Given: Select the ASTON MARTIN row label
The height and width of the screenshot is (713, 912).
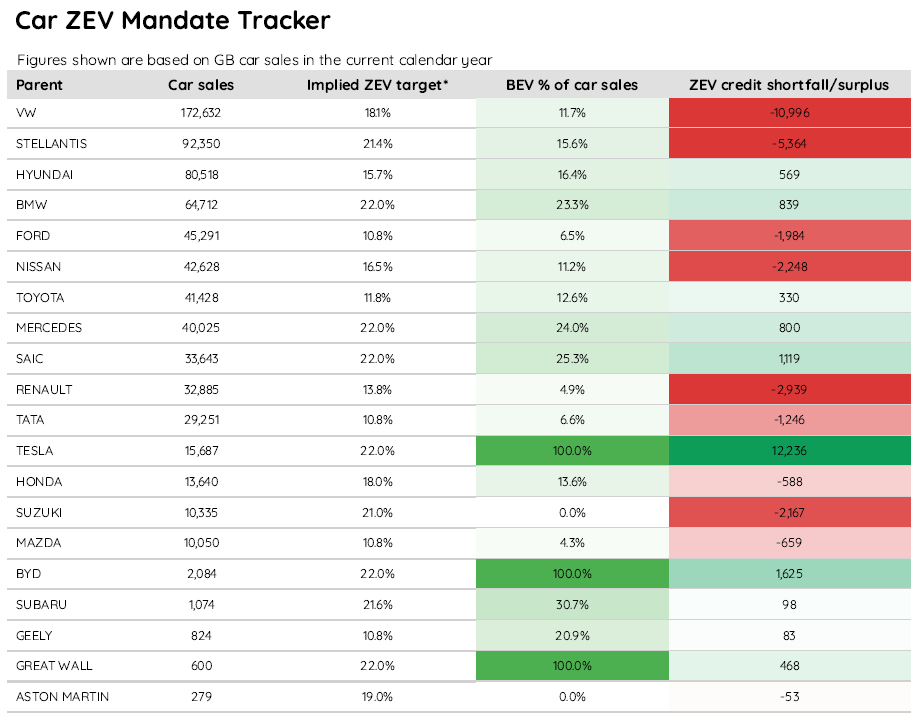Looking at the screenshot, I should pyautogui.click(x=62, y=697).
